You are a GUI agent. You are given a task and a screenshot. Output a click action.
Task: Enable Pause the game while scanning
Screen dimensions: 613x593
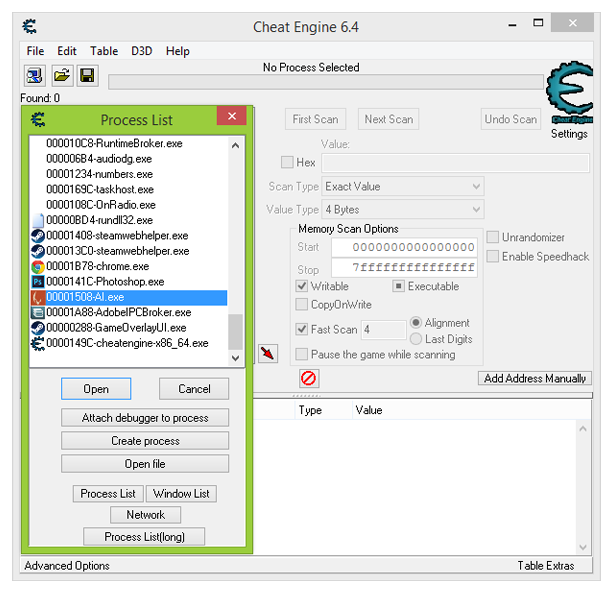coord(302,354)
